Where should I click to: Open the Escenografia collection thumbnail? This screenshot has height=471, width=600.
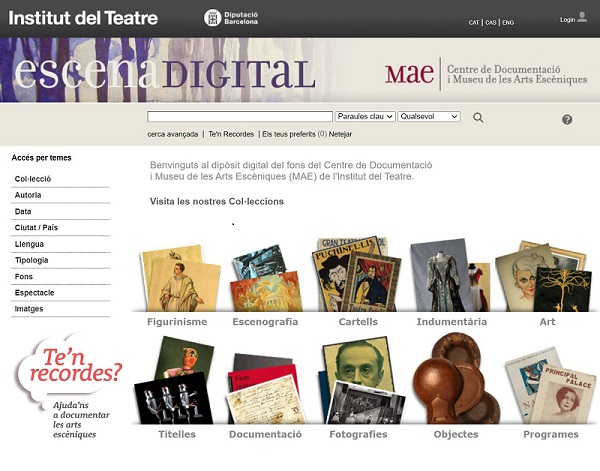(265, 279)
